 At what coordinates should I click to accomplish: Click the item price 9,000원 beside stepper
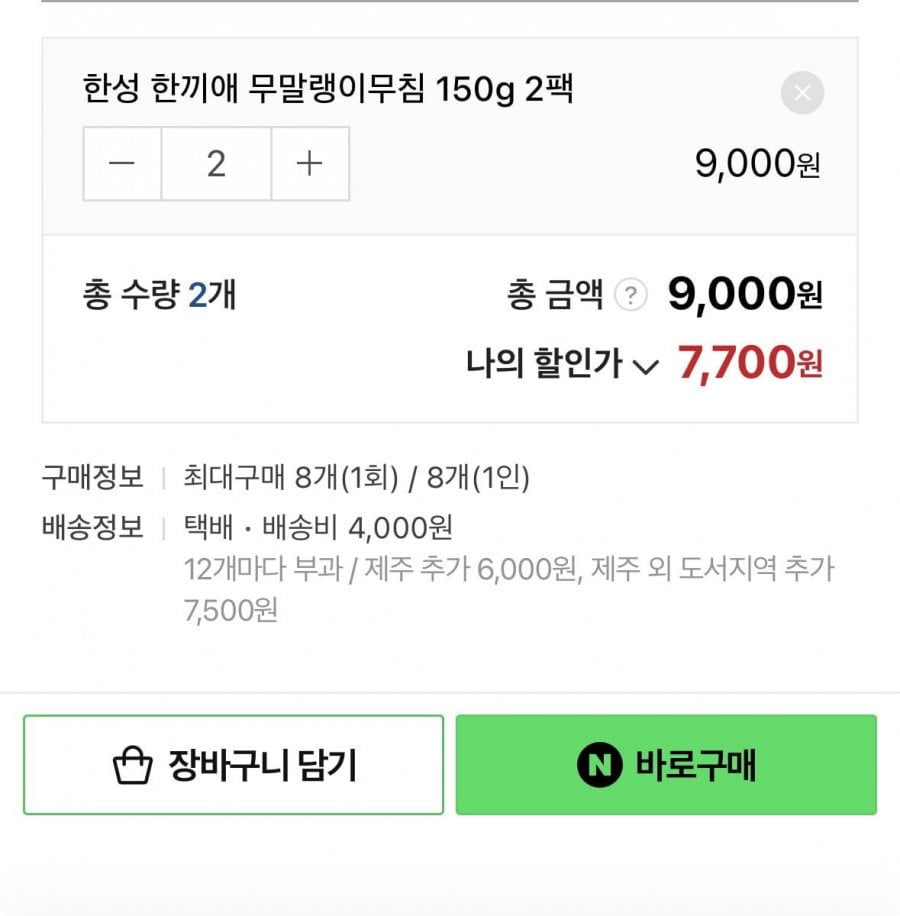coord(758,165)
